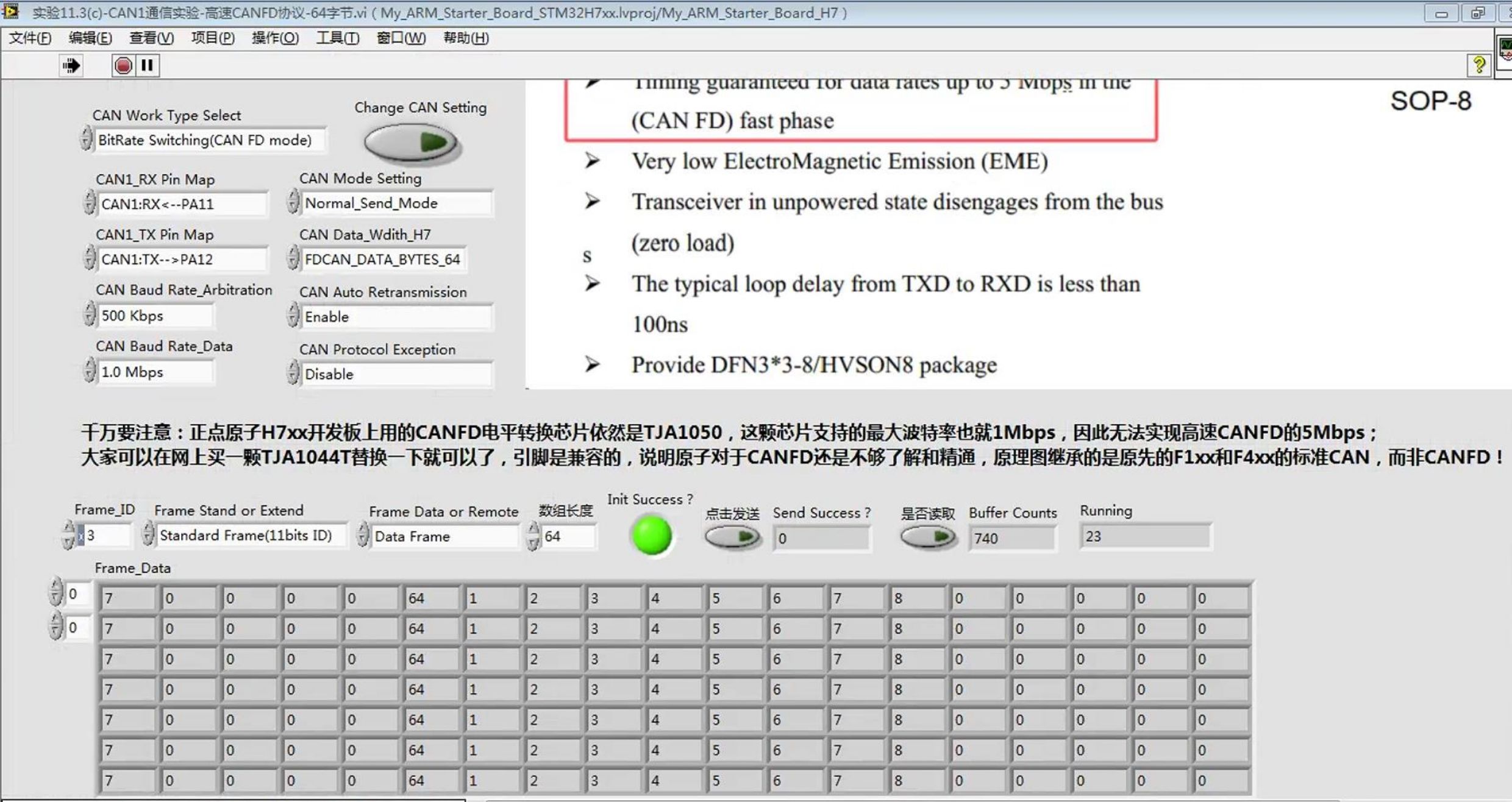Toggle the Change CAN Setting switch

click(x=410, y=143)
